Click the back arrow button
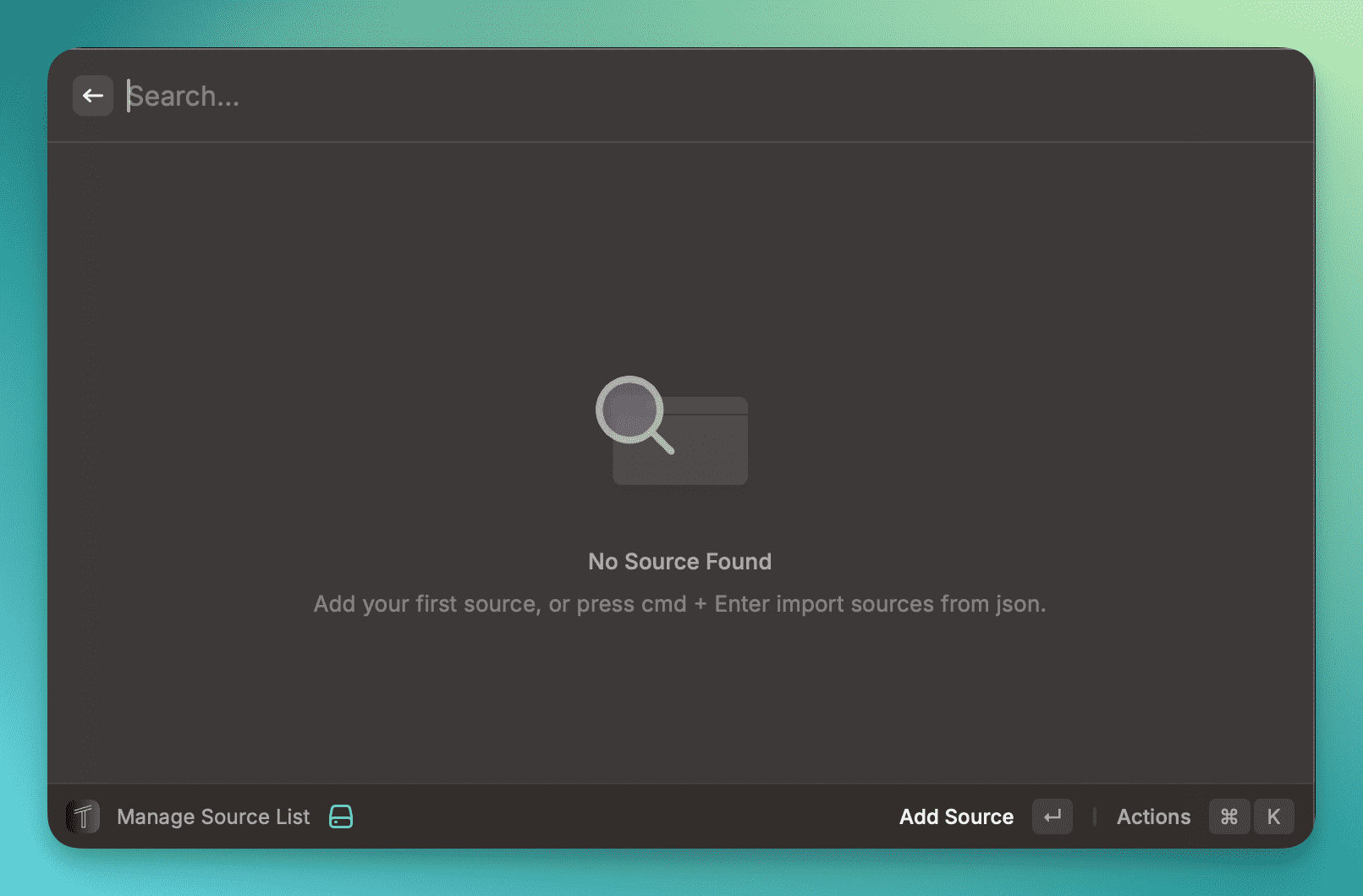Viewport: 1363px width, 896px height. tap(93, 96)
